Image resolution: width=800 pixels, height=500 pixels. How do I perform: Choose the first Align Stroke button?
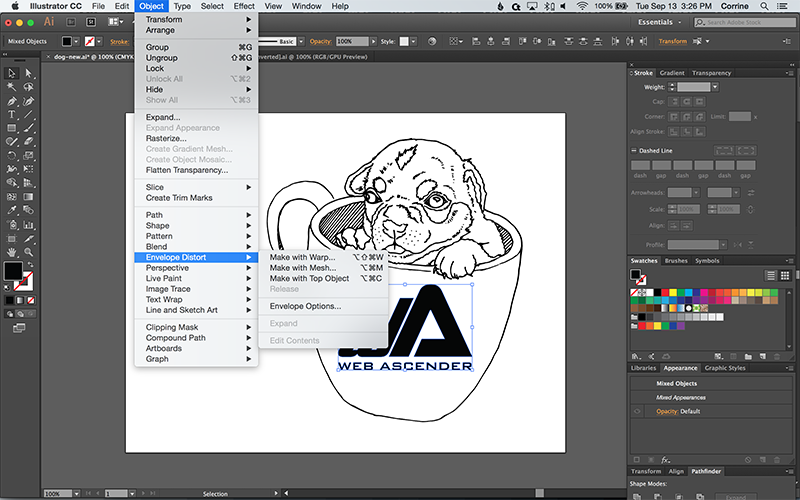pos(674,132)
